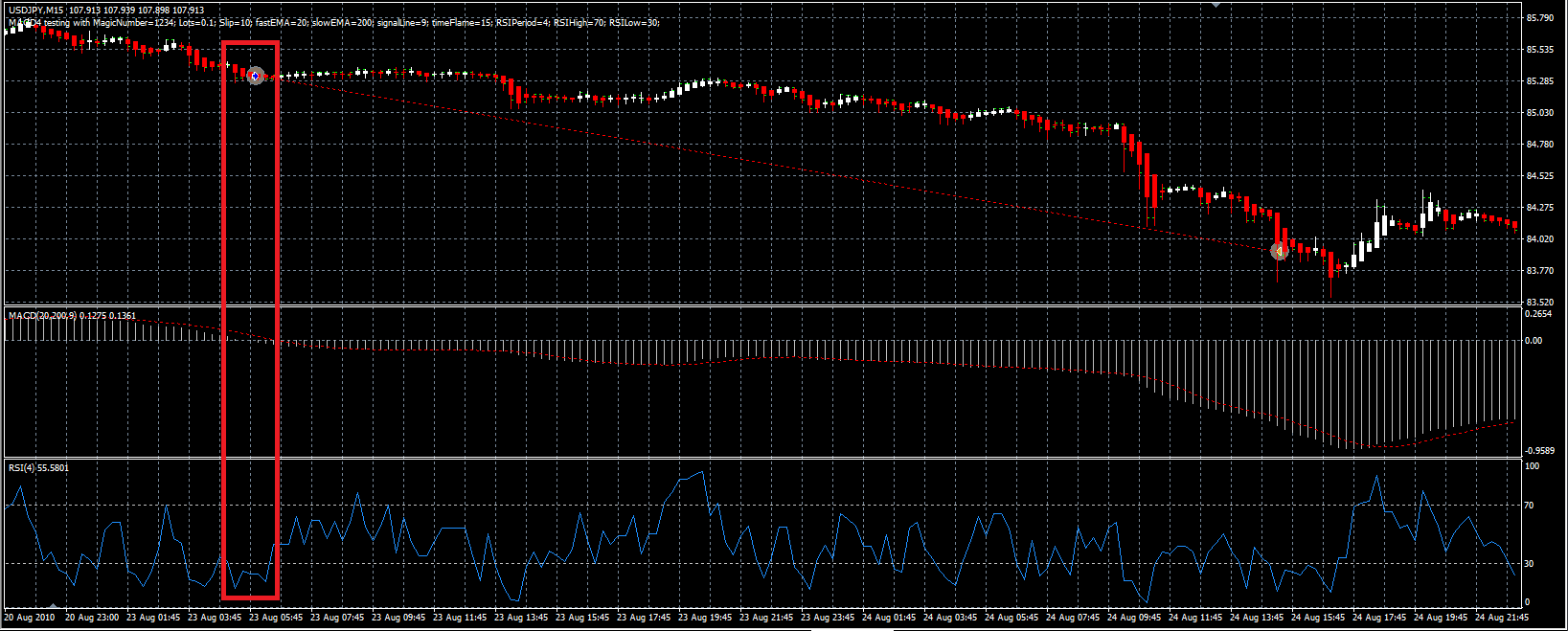The image size is (1568, 631).
Task: Click the 23 Aug 05:45 time label
Action: coord(276,618)
